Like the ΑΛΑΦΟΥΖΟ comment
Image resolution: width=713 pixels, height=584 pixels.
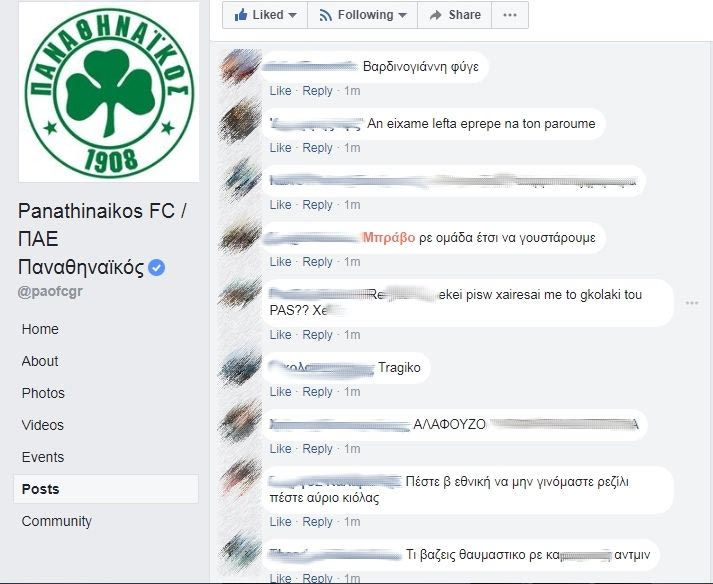coord(280,448)
